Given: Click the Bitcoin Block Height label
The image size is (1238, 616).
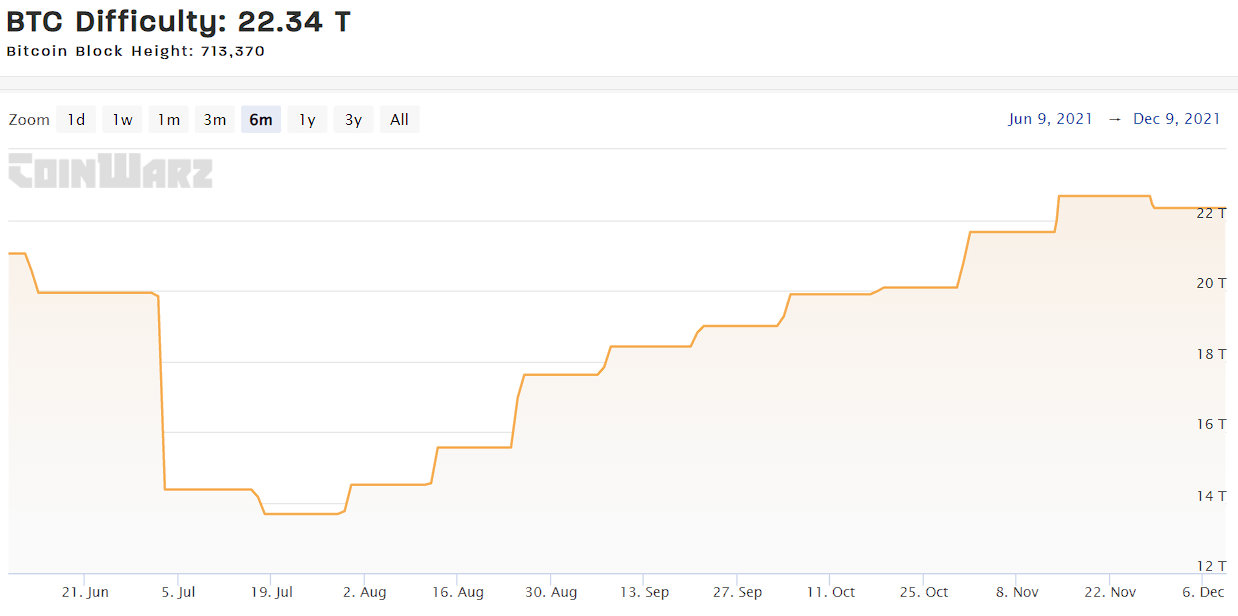Looking at the screenshot, I should [135, 51].
